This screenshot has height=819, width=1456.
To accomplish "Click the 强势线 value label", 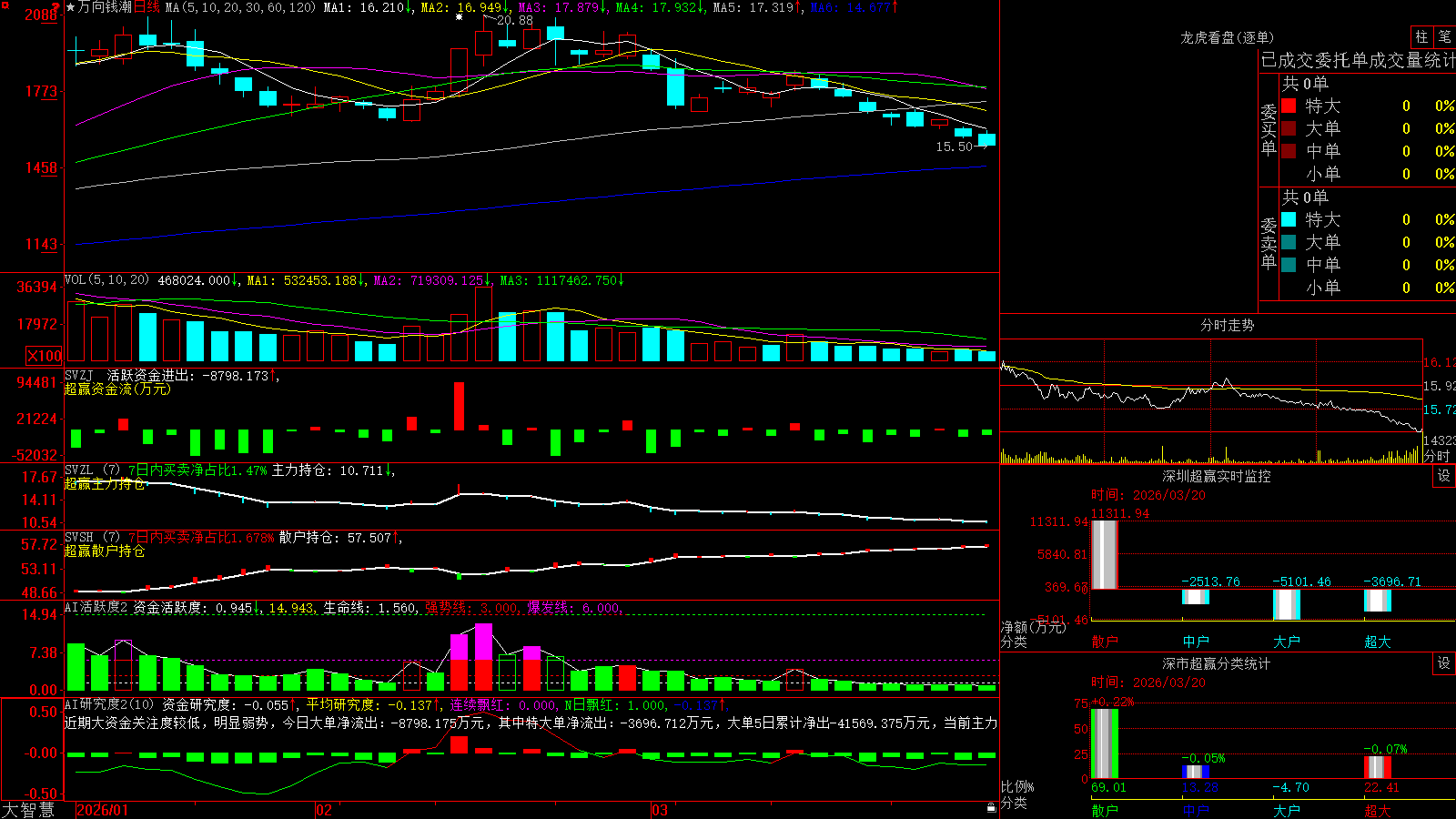I will click(472, 608).
